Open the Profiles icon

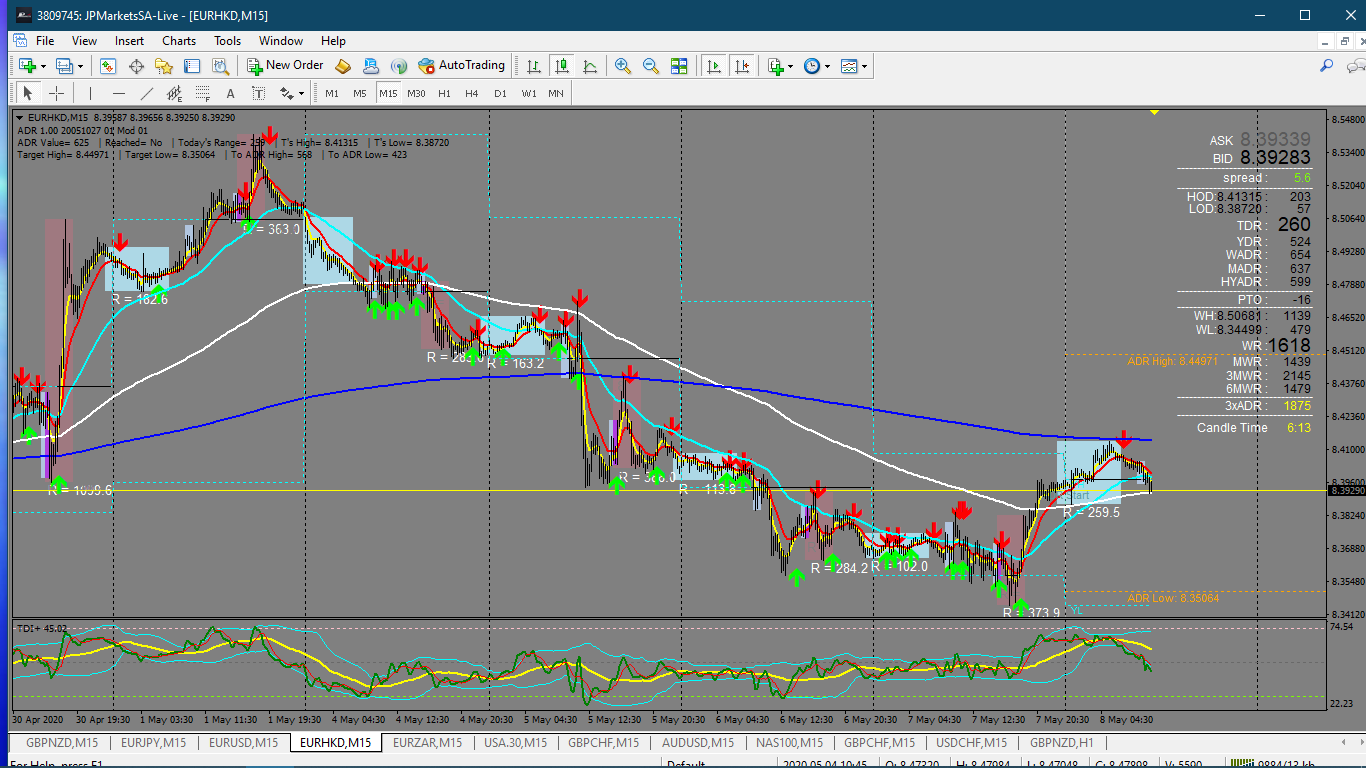[x=63, y=66]
